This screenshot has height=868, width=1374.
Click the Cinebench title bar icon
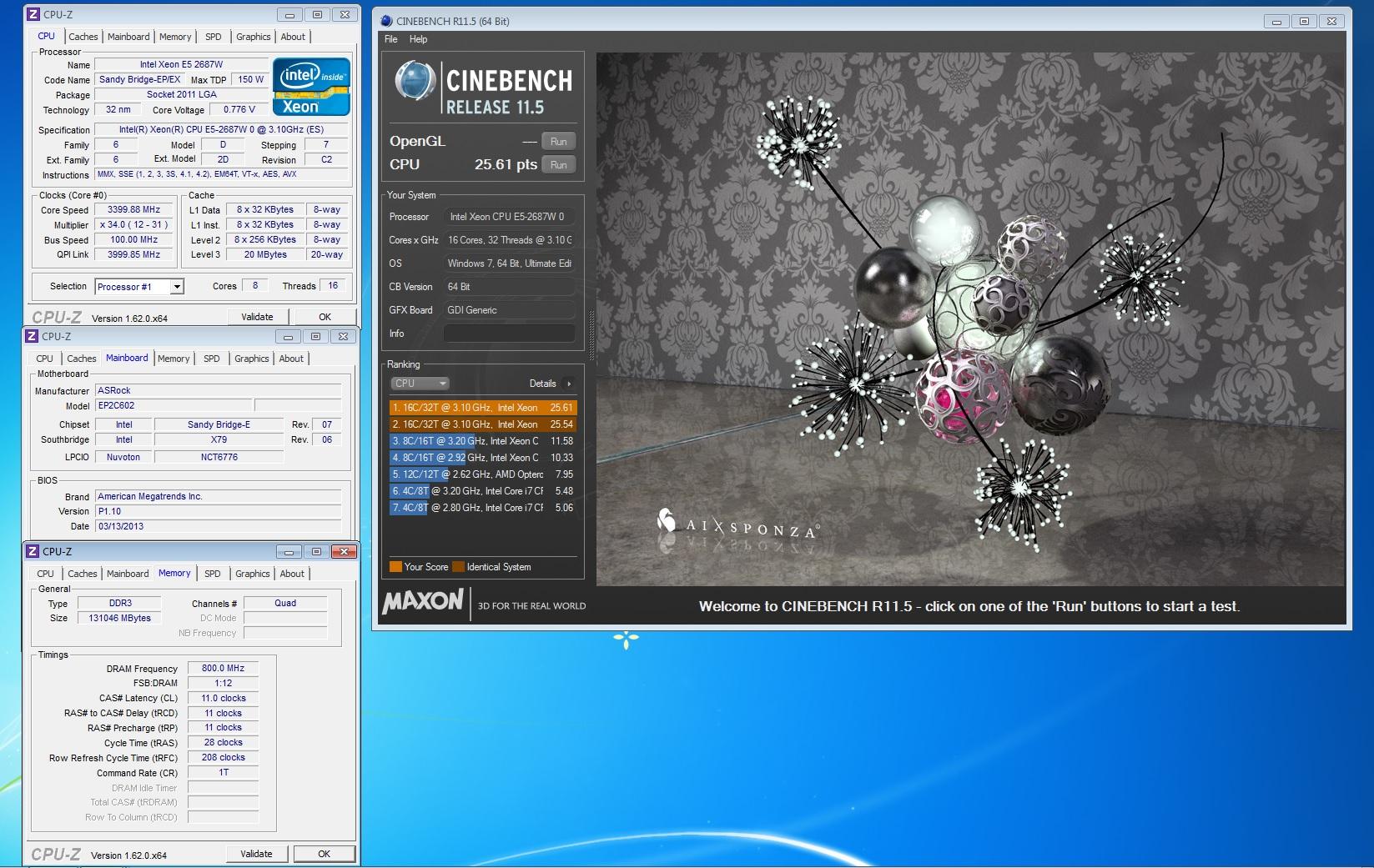coord(385,21)
